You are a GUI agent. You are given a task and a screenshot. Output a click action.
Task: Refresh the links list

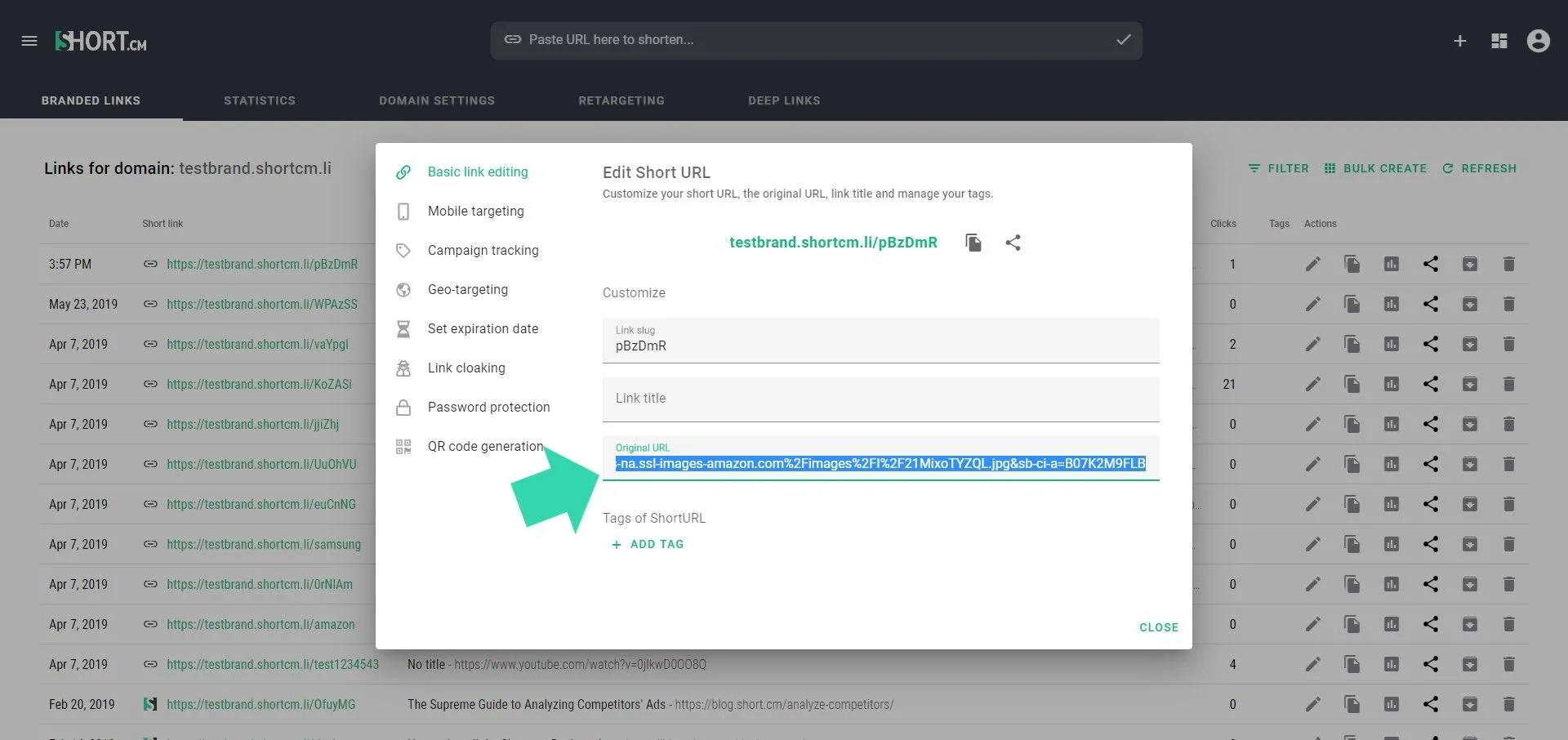1480,168
